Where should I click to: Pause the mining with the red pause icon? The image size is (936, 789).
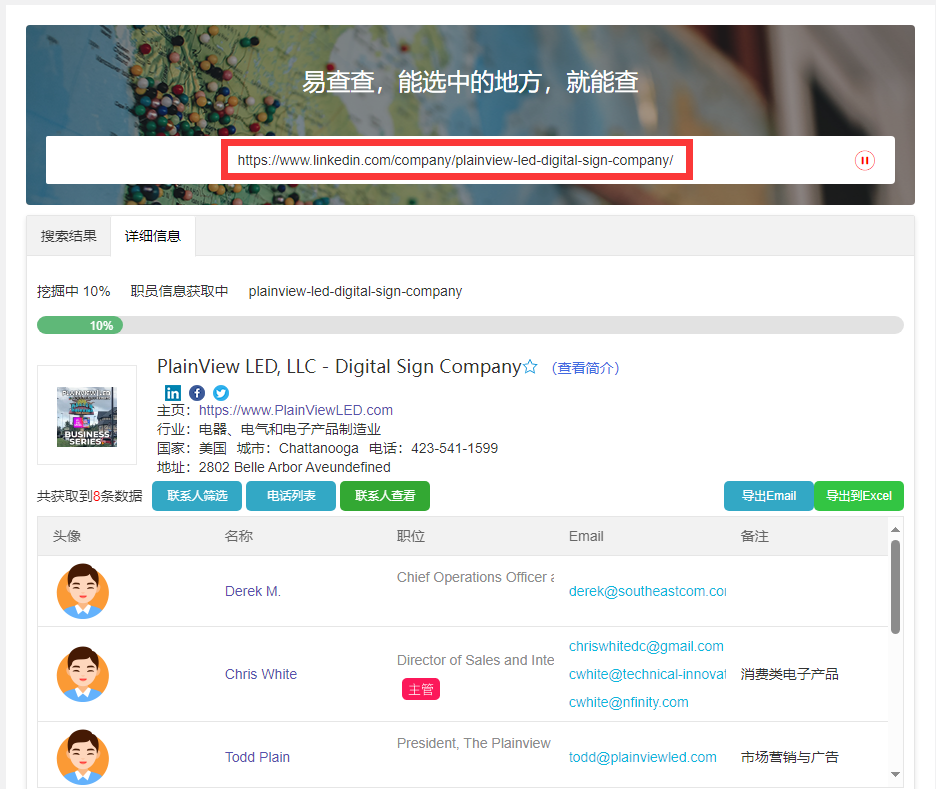864,161
